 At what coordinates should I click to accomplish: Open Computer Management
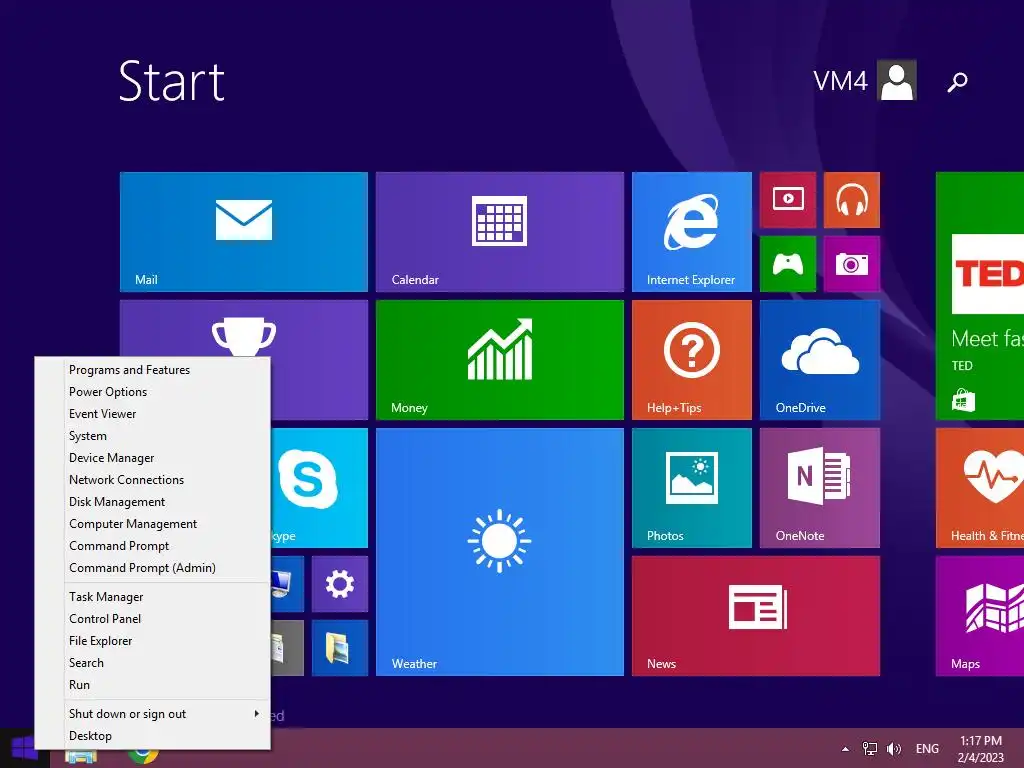[153, 524]
